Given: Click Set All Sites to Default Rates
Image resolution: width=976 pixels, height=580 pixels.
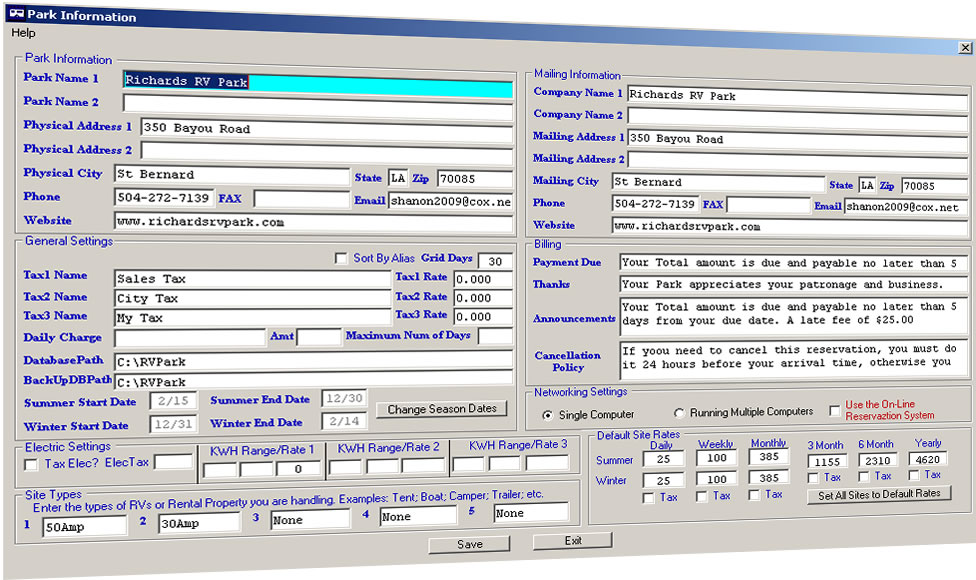Looking at the screenshot, I should point(879,495).
